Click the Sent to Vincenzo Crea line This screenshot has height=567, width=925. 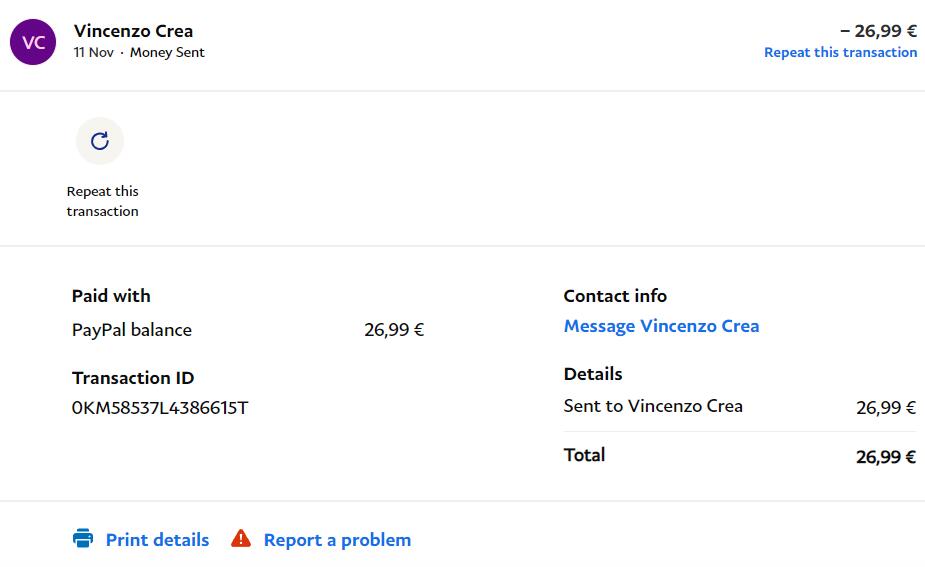tap(653, 406)
